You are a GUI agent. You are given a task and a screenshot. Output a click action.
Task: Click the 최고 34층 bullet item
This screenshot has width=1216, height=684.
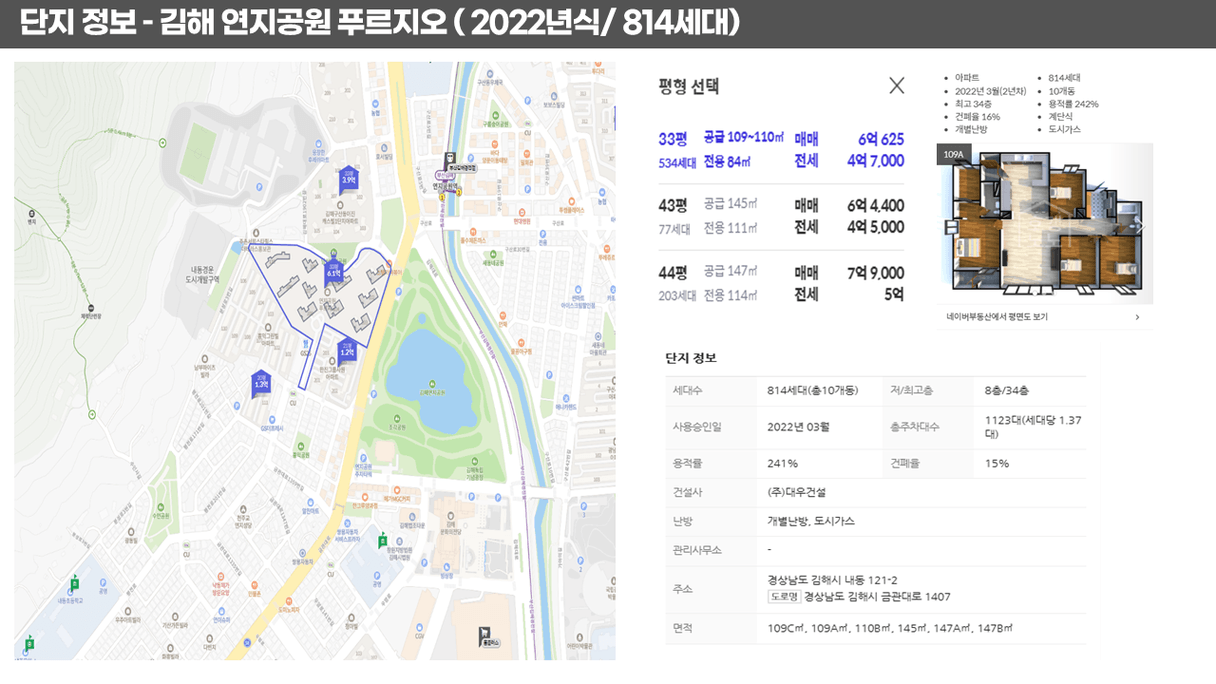coord(973,104)
